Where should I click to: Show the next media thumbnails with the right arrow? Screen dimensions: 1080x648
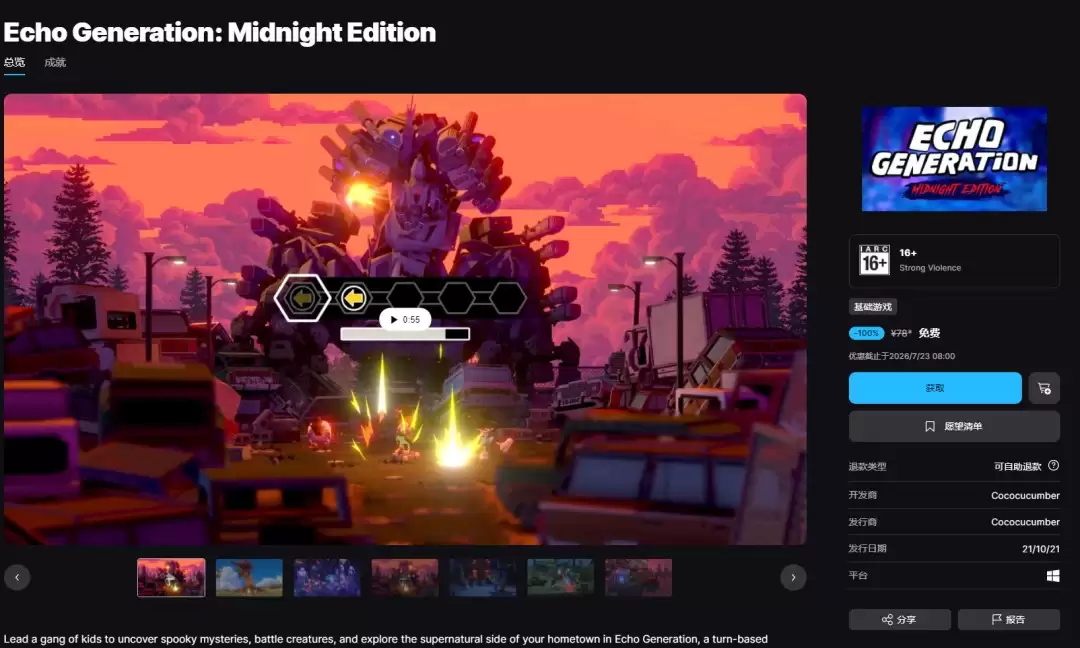tap(793, 577)
